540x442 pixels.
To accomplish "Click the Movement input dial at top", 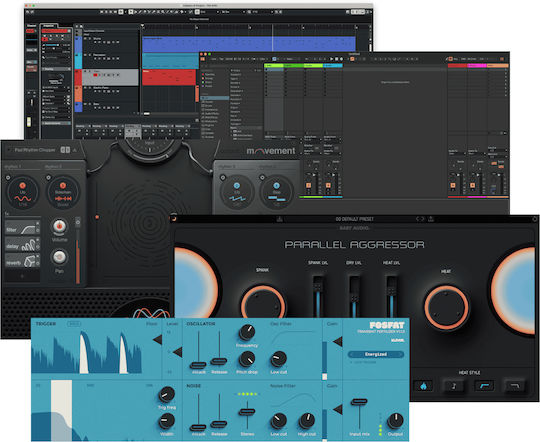I will [x=149, y=148].
